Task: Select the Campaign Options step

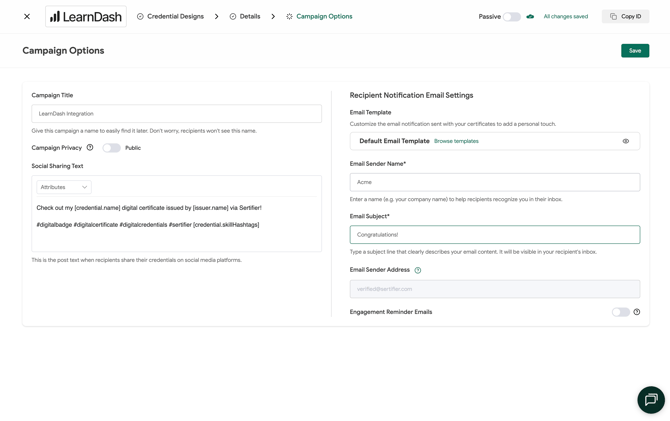Action: tap(319, 16)
